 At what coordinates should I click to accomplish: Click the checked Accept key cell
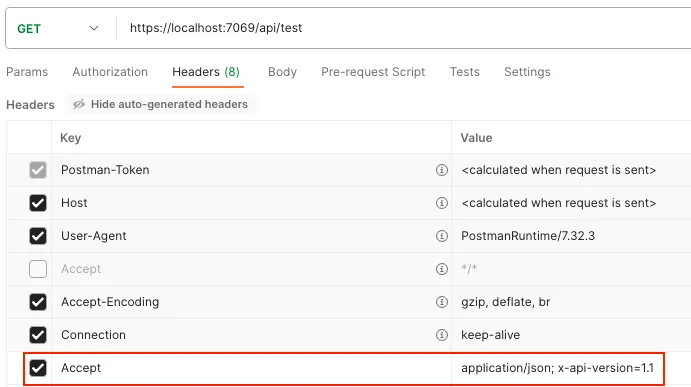coord(251,368)
